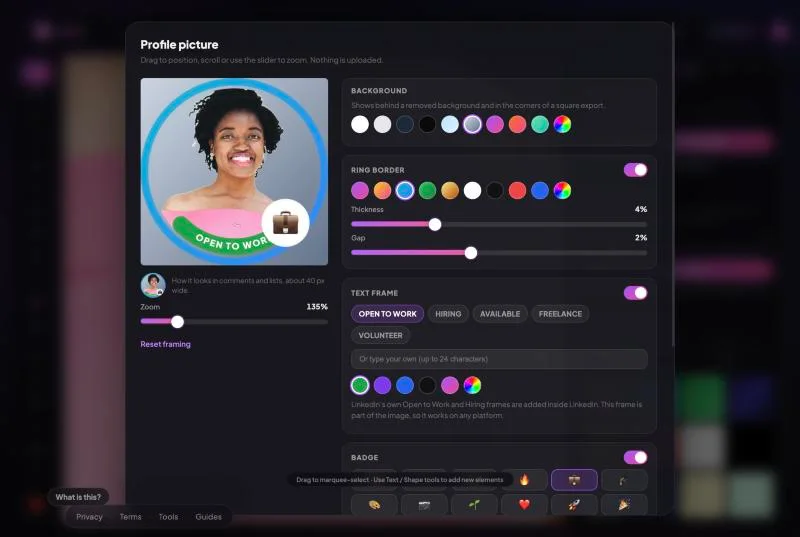This screenshot has width=800, height=537.
Task: Set background to the dark navy swatch
Action: tap(405, 124)
